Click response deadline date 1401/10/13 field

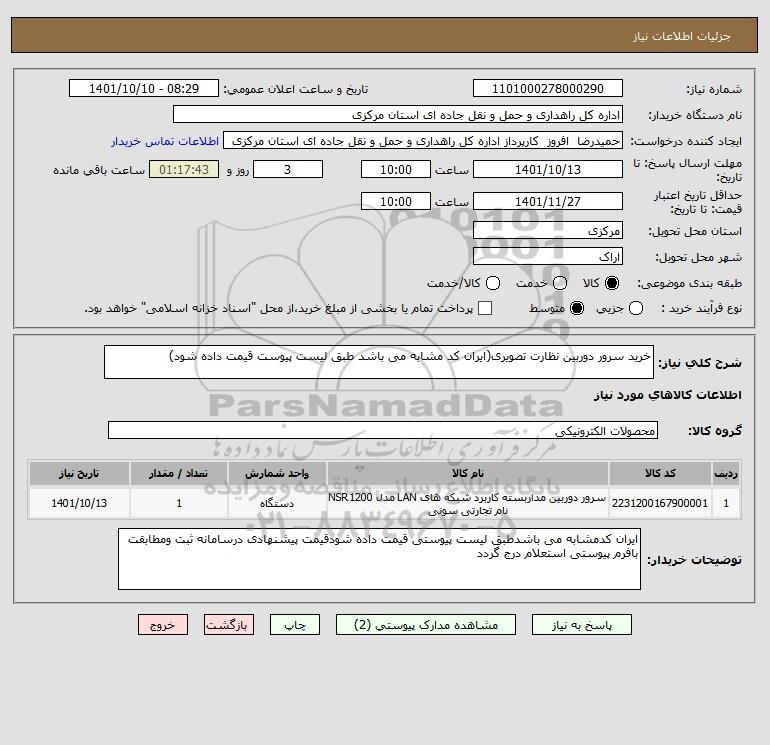pos(548,169)
